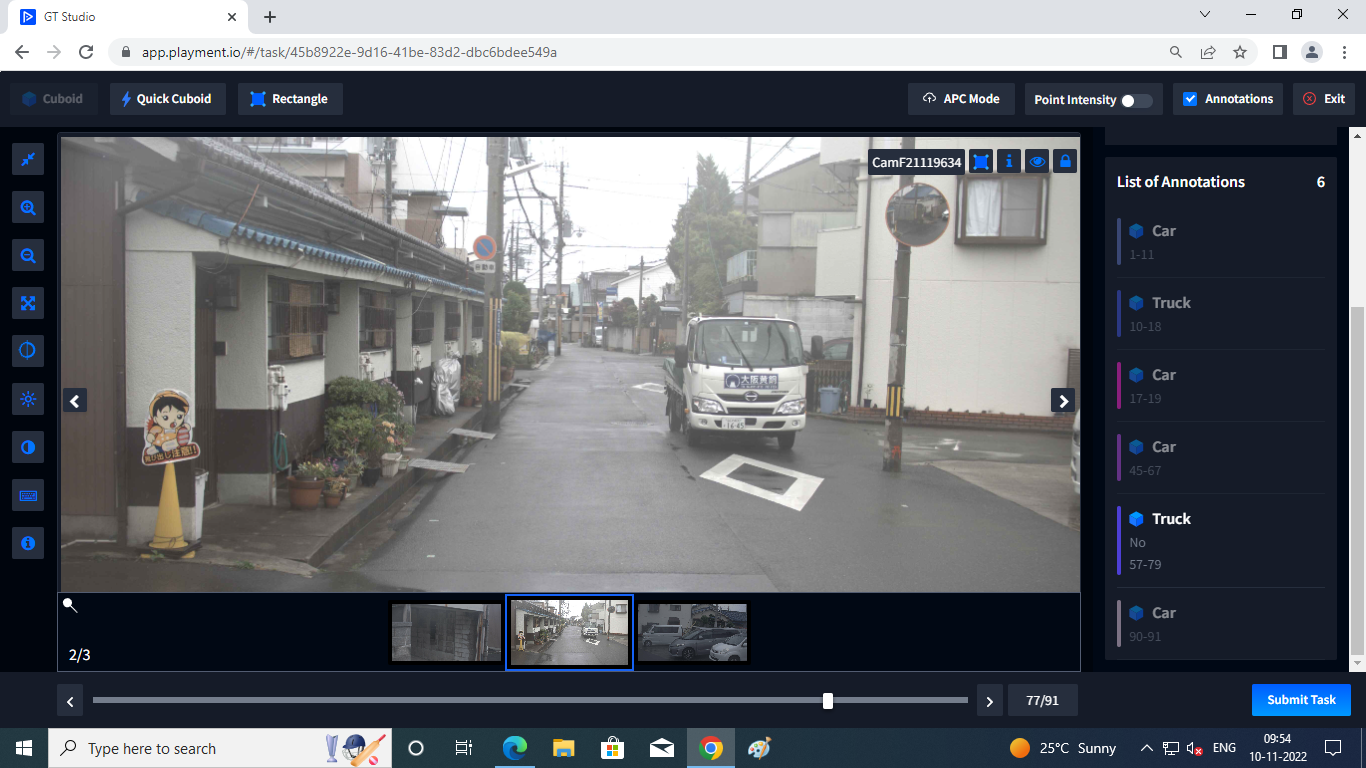Click the camera info icon beside CamF21119634
This screenshot has width=1366, height=768.
pyautogui.click(x=1009, y=161)
